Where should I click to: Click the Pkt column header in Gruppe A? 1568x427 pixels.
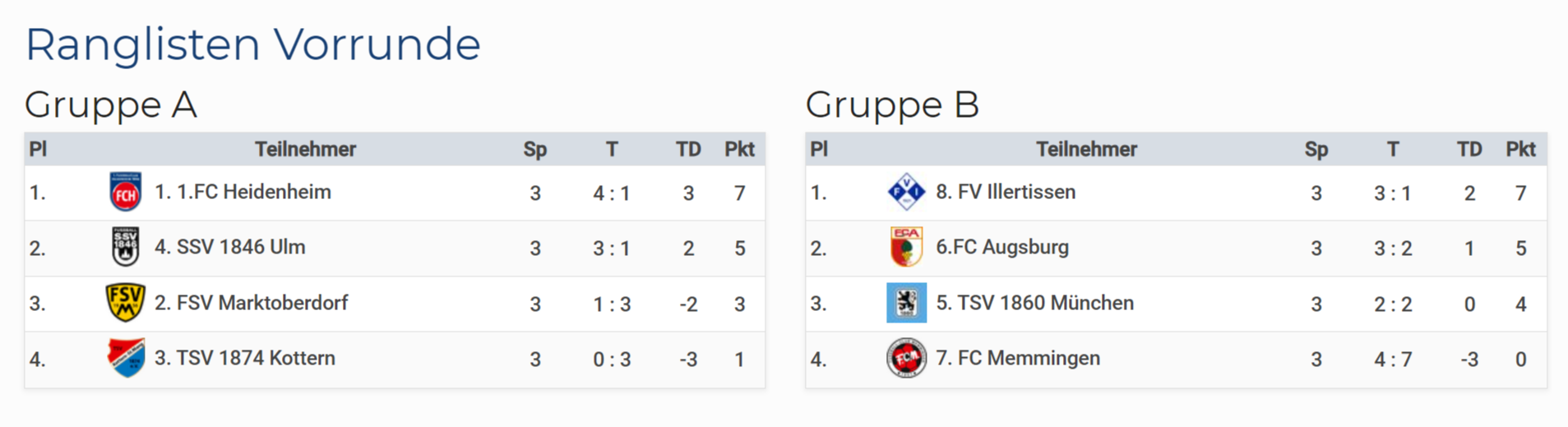(739, 150)
